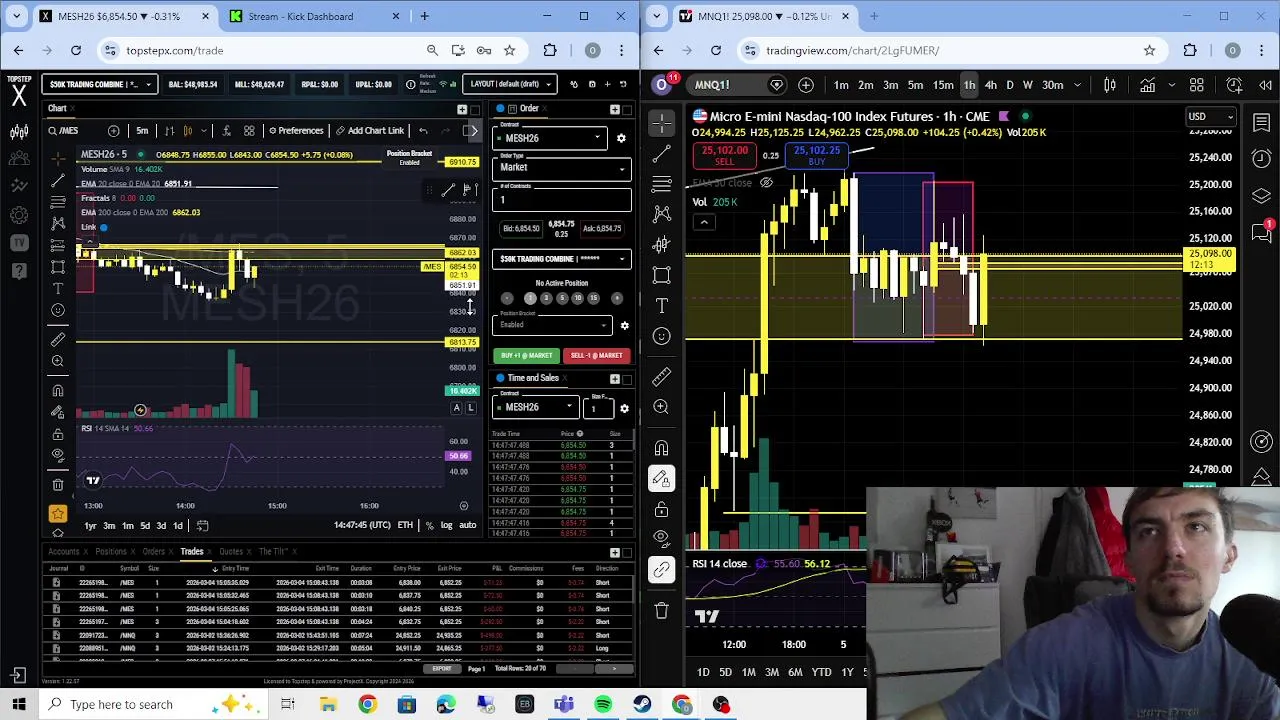Switch to the Positions tab
This screenshot has height=720, width=1280.
(110, 552)
